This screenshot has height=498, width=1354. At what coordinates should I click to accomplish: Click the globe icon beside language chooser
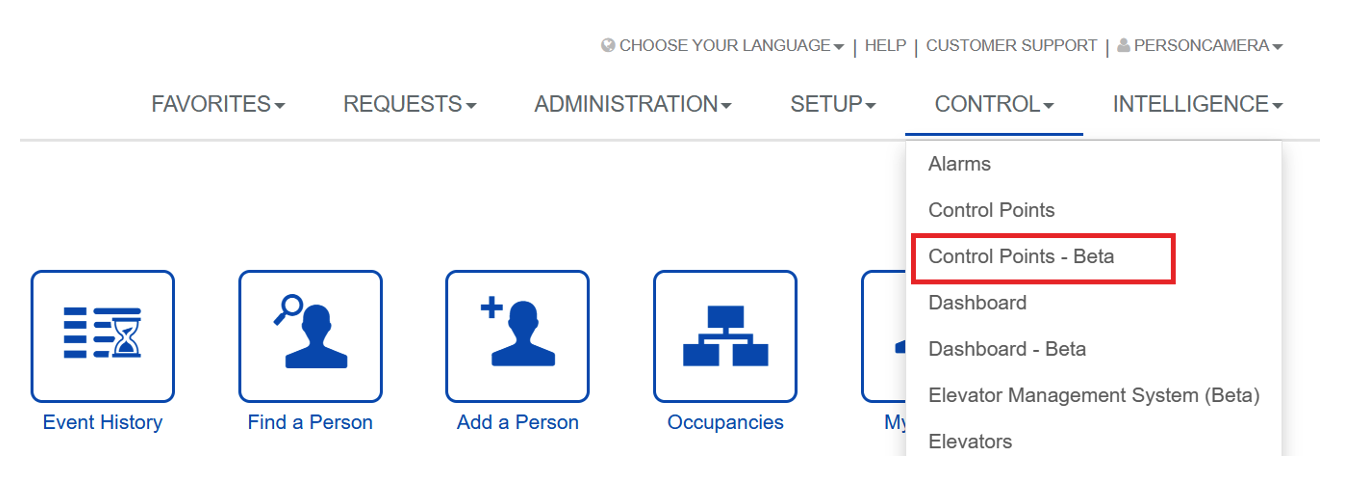(x=608, y=46)
